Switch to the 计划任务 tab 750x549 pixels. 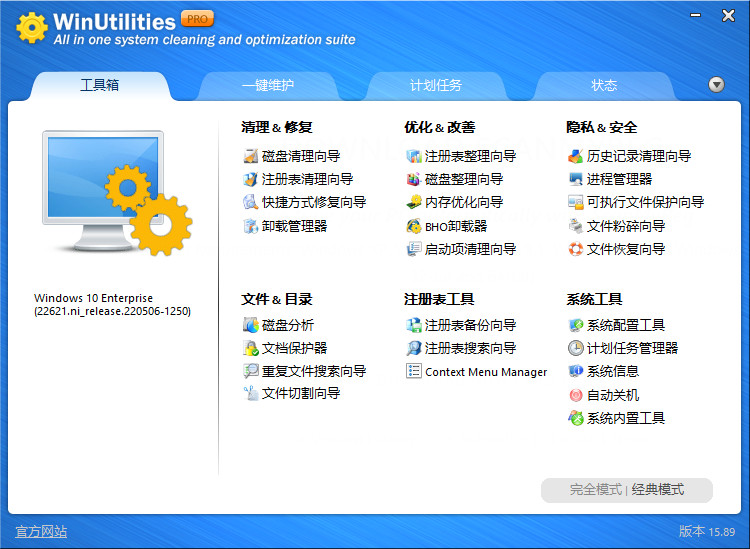pos(436,86)
